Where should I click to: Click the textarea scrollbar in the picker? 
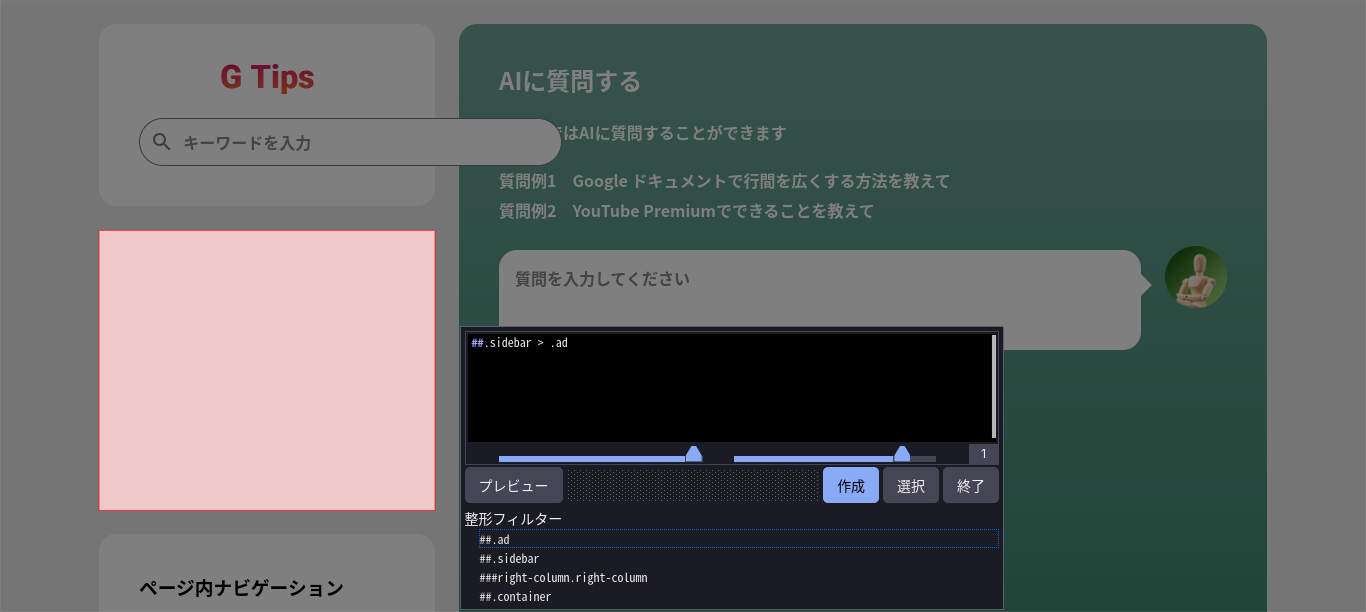point(993,387)
